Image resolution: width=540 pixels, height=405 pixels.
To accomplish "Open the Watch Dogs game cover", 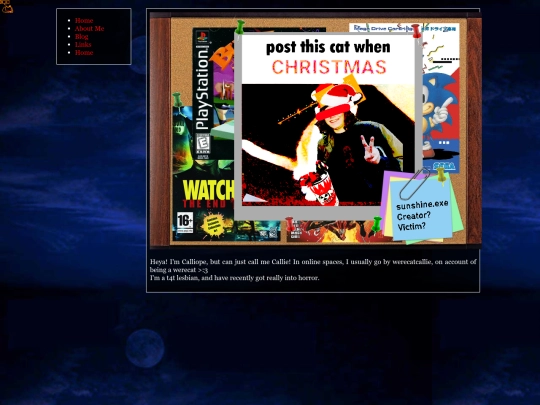I will [x=203, y=200].
